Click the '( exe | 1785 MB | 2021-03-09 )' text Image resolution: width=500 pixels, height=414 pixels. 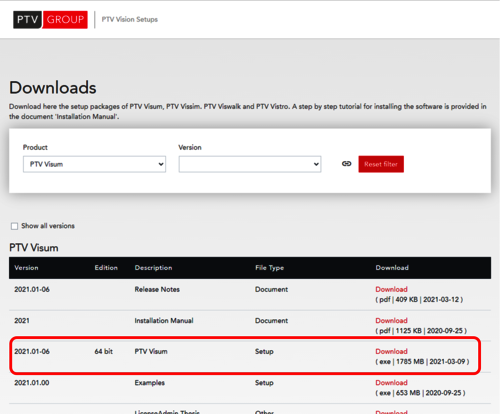(422, 361)
